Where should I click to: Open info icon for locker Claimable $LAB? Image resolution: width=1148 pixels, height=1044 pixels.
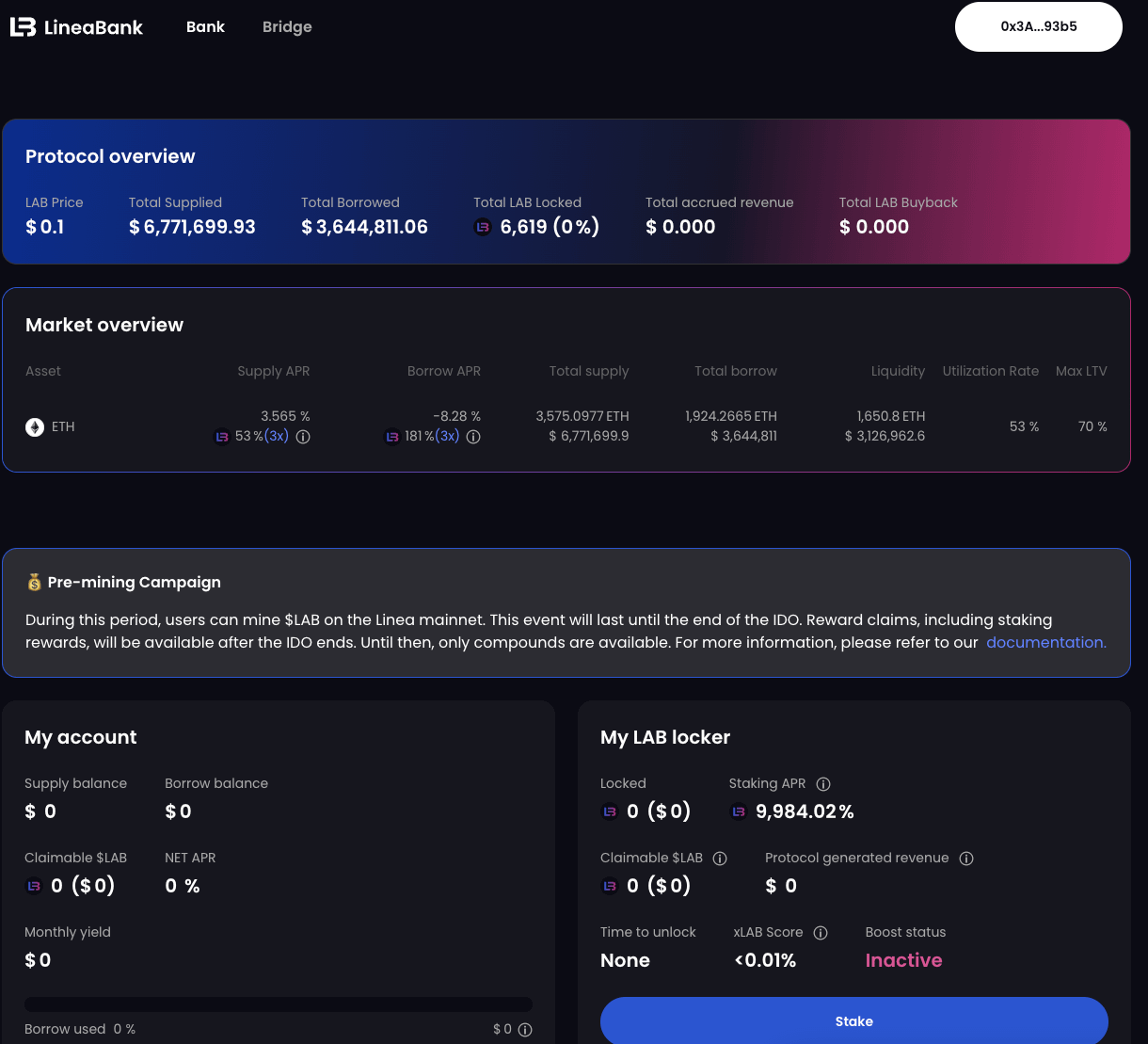pyautogui.click(x=720, y=859)
